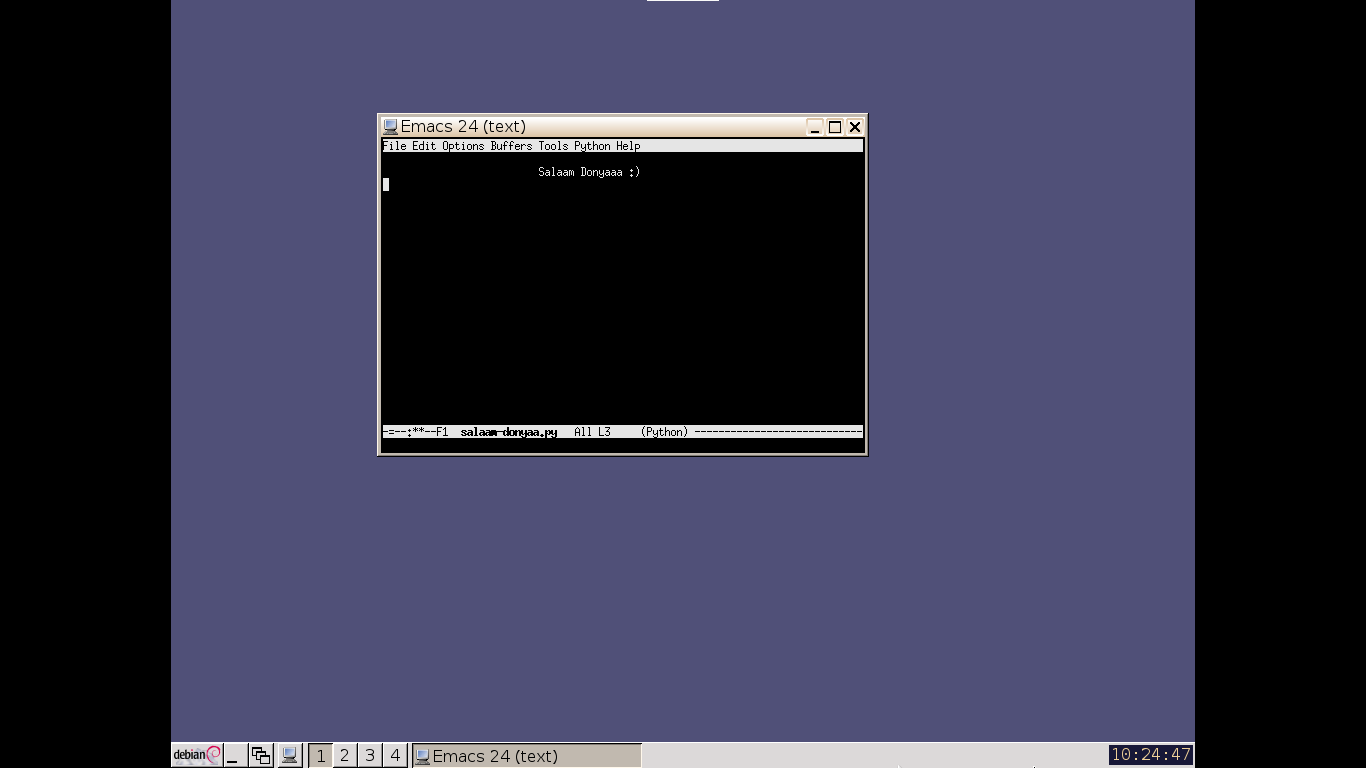The image size is (1366, 768).
Task: Select the Emacs 24 (text) taskbar entry
Action: click(x=526, y=755)
